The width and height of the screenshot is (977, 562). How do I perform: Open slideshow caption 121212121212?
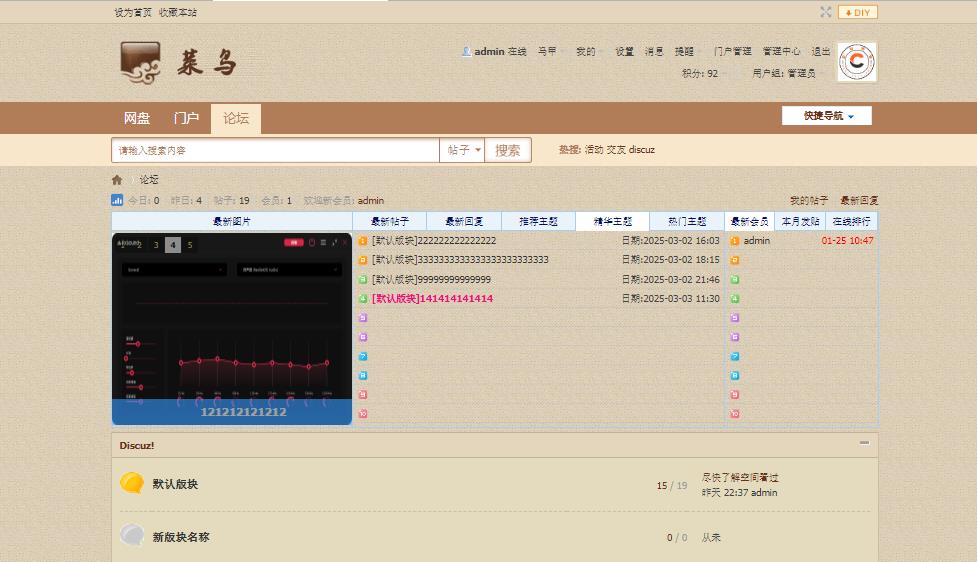[244, 412]
